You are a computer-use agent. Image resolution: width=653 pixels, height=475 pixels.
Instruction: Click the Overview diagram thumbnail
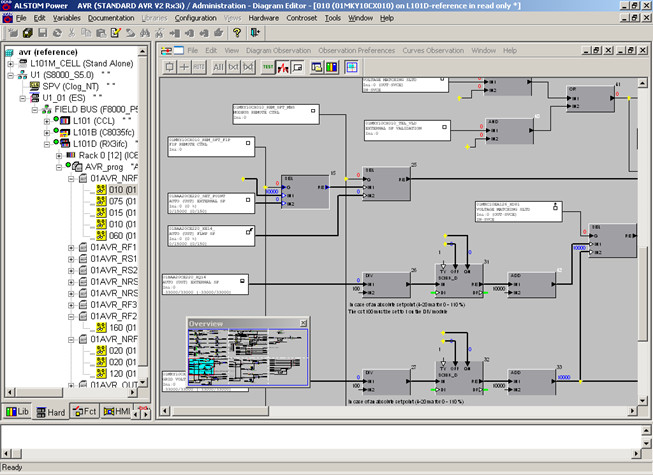point(247,358)
